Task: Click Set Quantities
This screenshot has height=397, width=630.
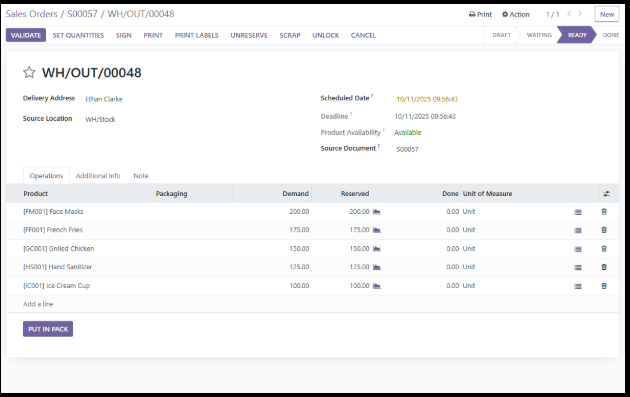Action: point(78,35)
